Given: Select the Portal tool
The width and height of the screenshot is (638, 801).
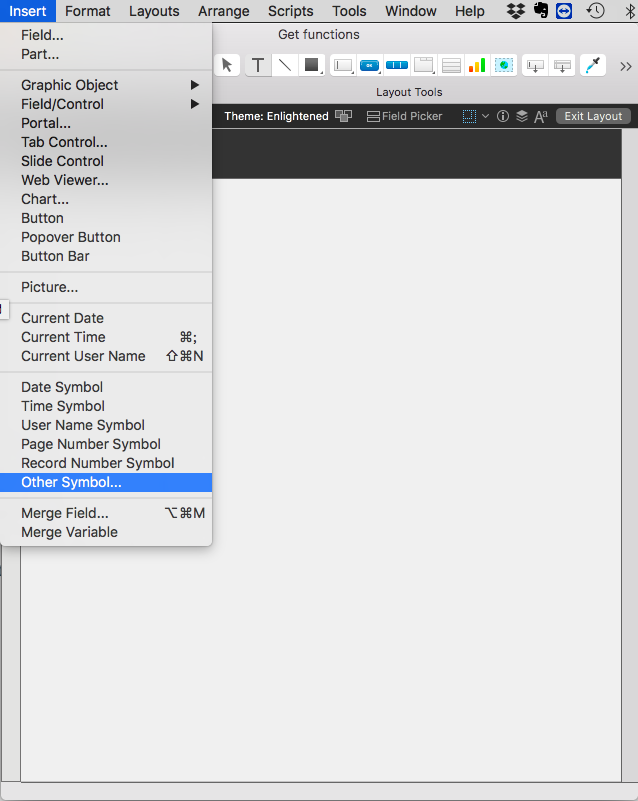Looking at the screenshot, I should tap(451, 65).
